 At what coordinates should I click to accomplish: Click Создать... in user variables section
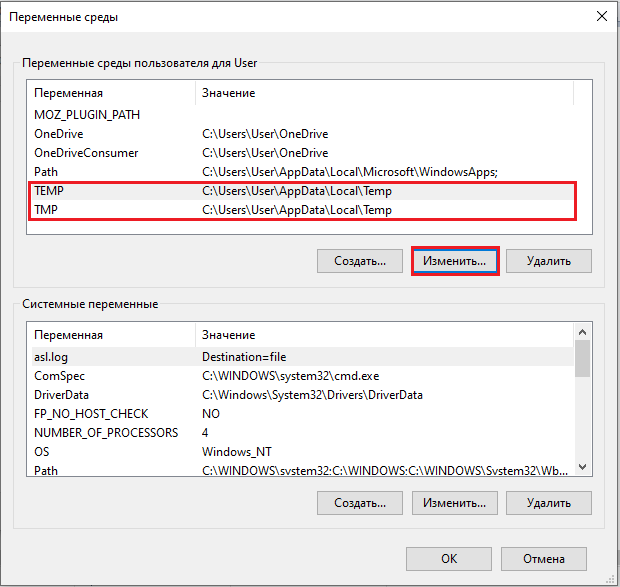click(x=360, y=261)
